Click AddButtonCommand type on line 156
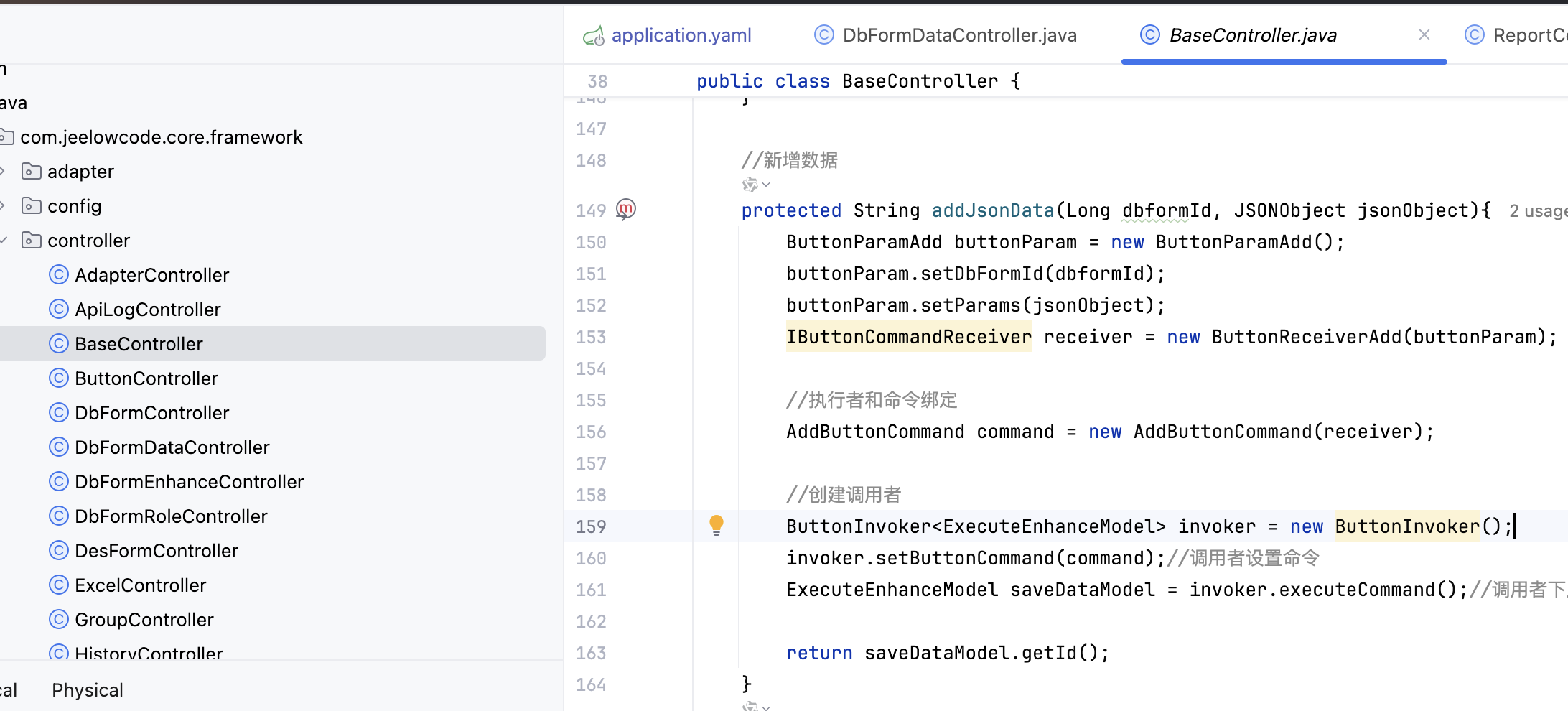The width and height of the screenshot is (1568, 711). pos(875,432)
